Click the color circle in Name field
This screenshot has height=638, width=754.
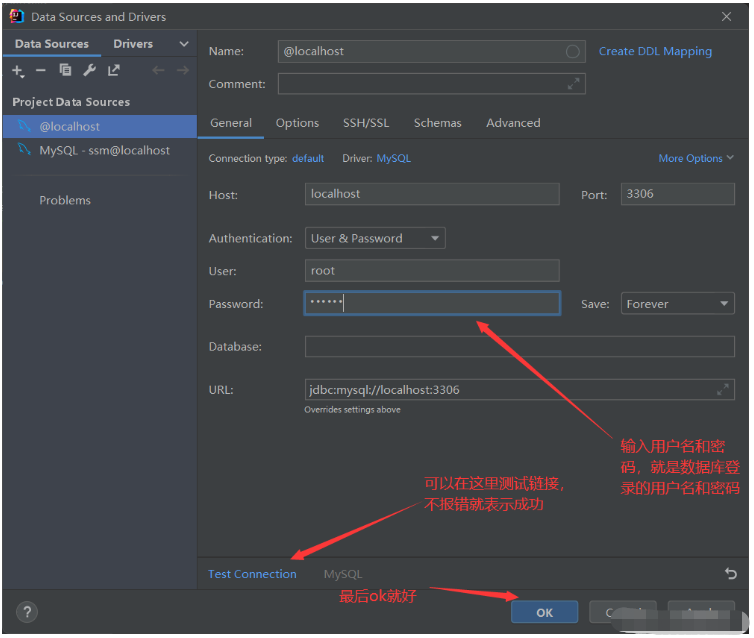tap(572, 51)
